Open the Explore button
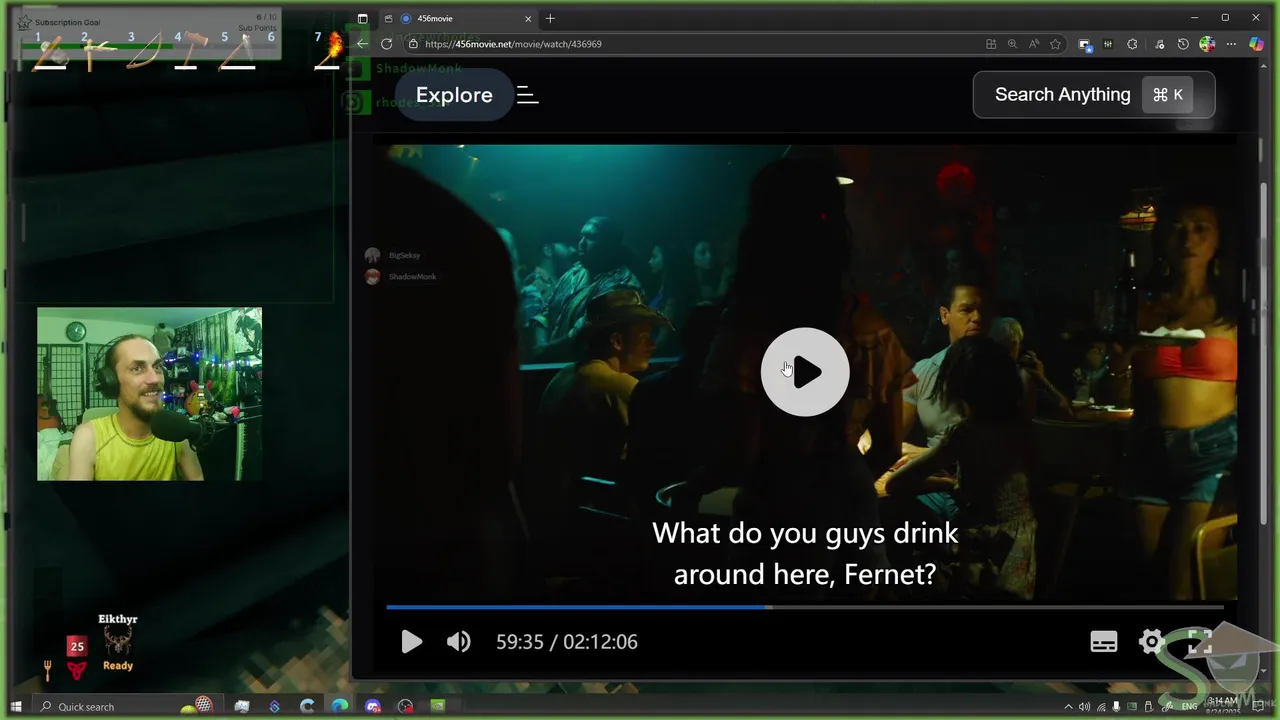 coord(454,95)
